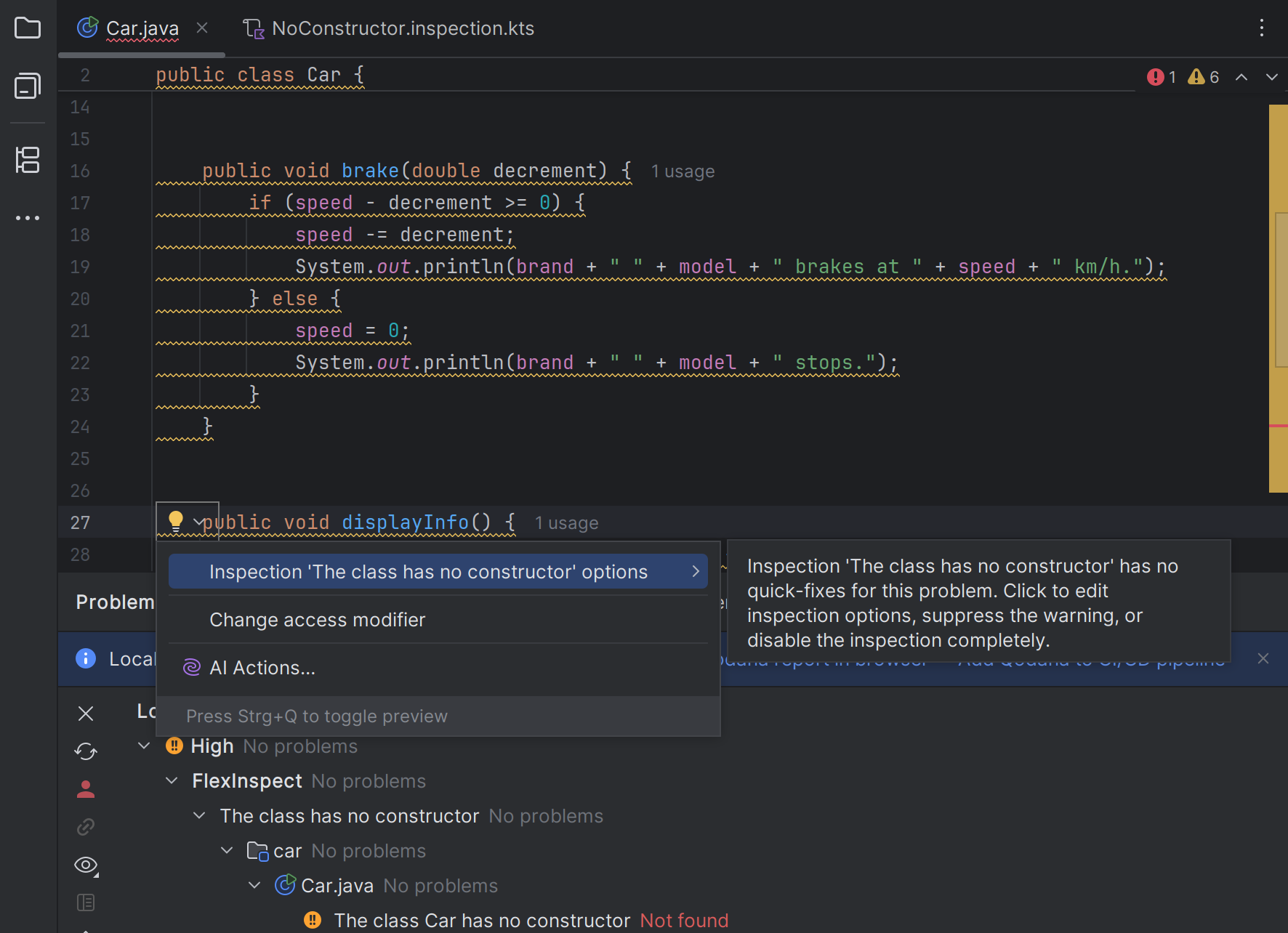Rerun the inspection refresh icon
This screenshot has height=933, width=1288.
86,751
